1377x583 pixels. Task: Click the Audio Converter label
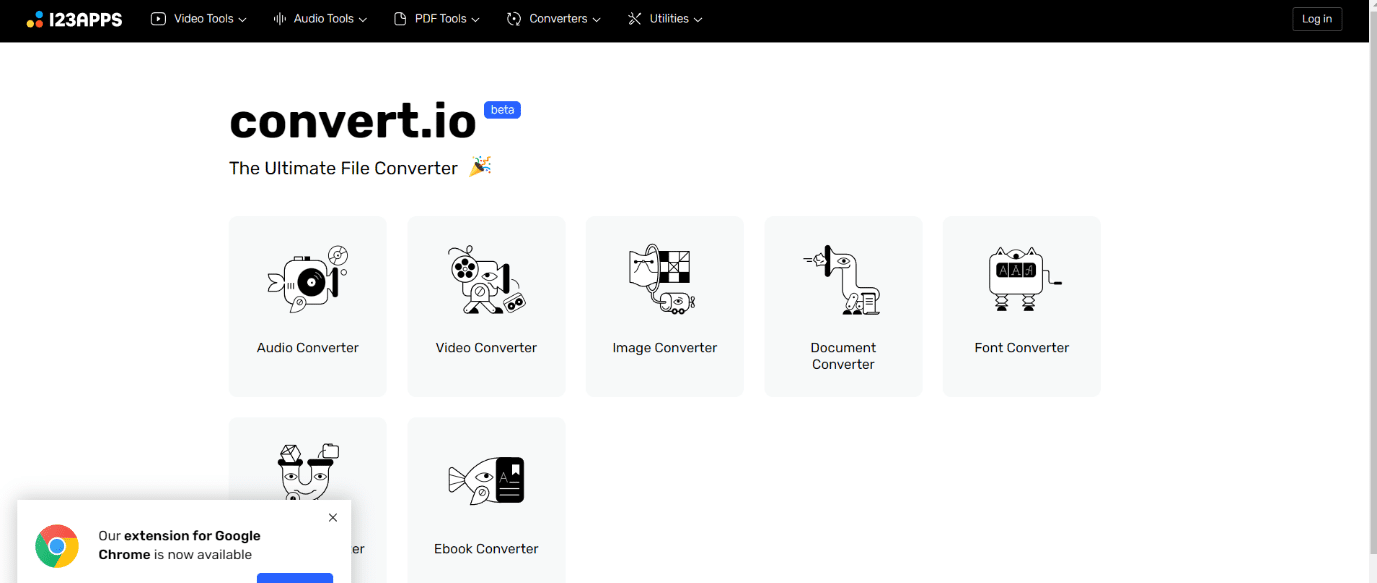click(x=308, y=348)
